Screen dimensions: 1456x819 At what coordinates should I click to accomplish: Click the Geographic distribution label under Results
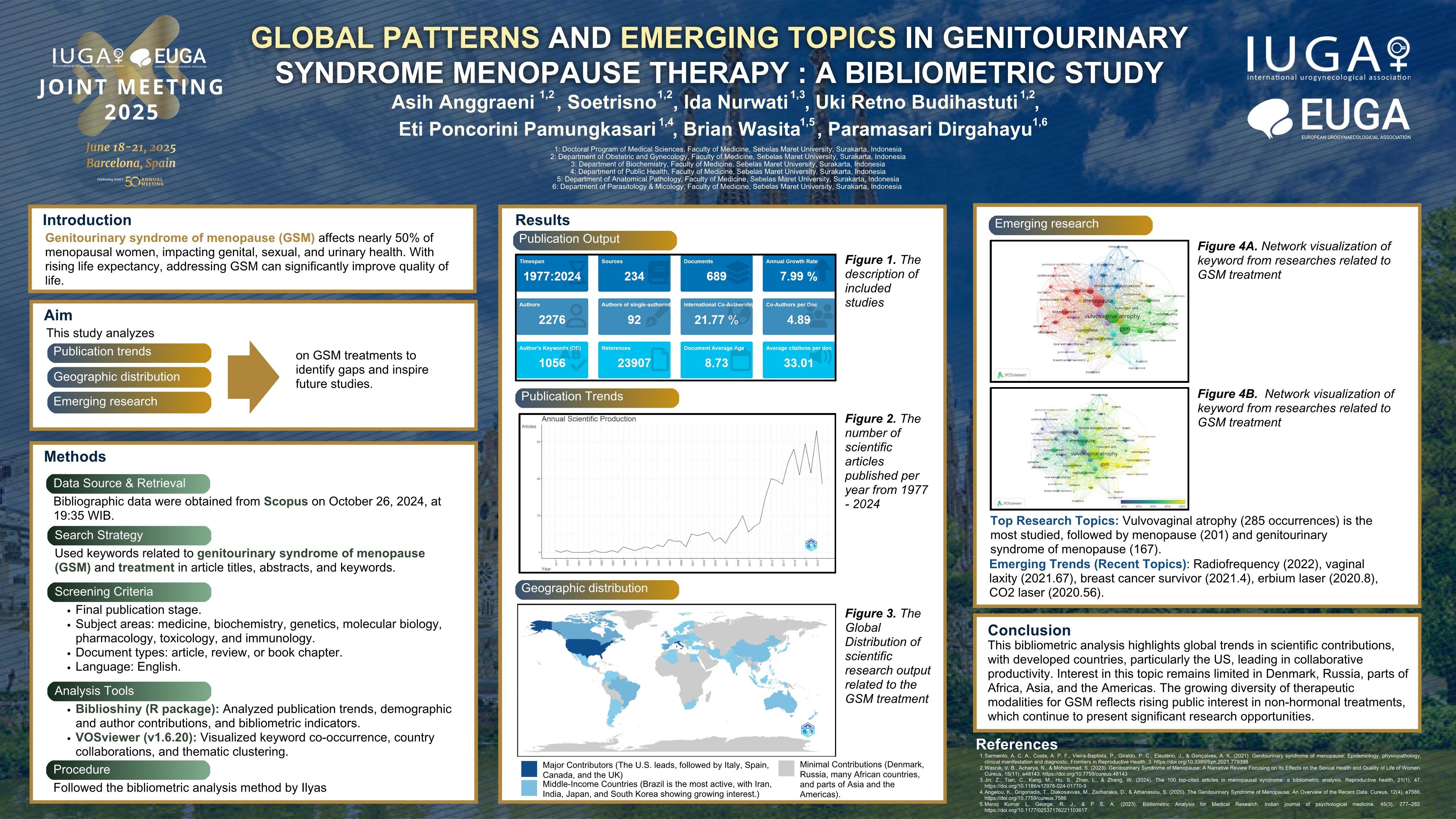tap(597, 590)
